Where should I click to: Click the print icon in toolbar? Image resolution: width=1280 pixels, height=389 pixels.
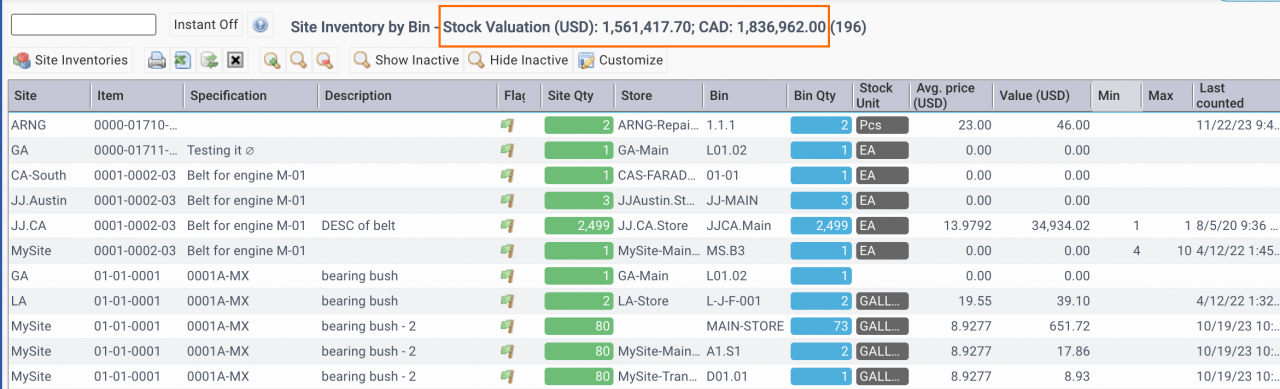pyautogui.click(x=157, y=60)
